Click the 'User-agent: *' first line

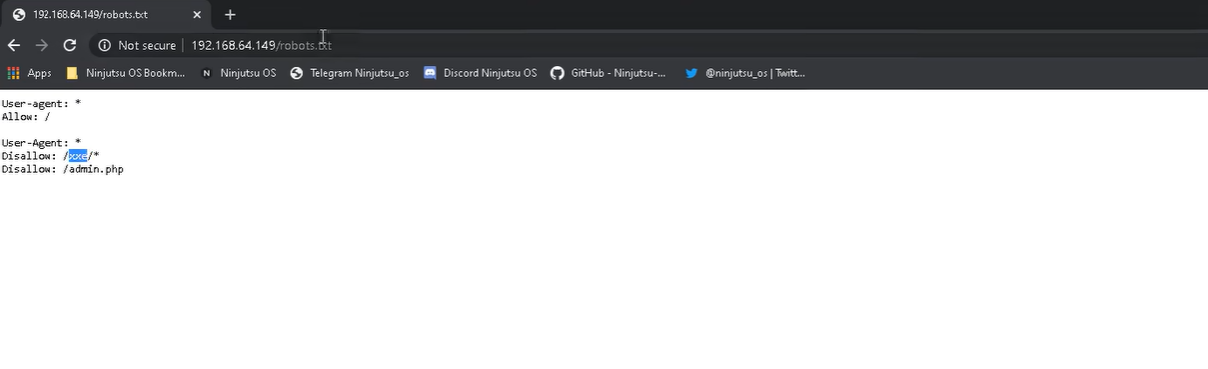point(41,104)
